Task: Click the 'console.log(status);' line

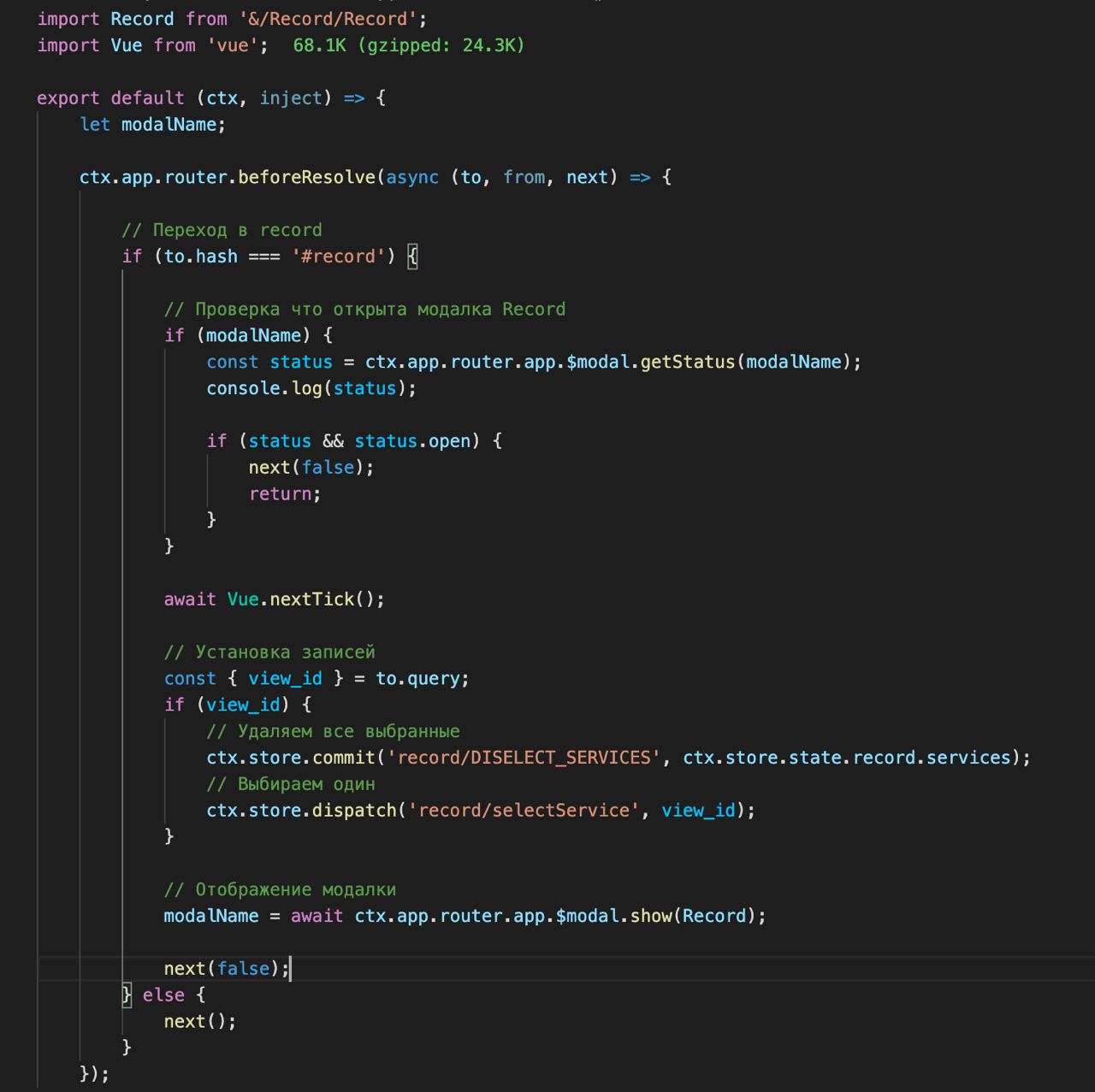Action: (x=311, y=389)
